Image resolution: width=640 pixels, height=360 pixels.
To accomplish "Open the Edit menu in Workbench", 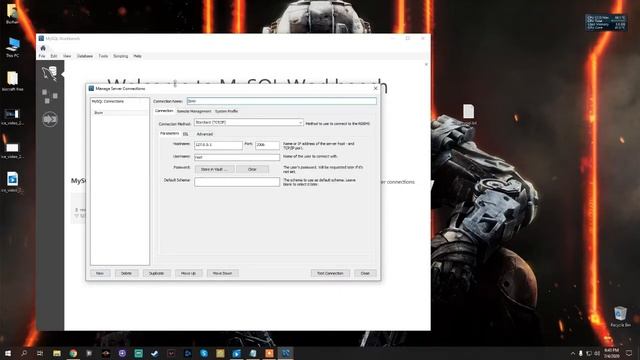I will pos(53,56).
